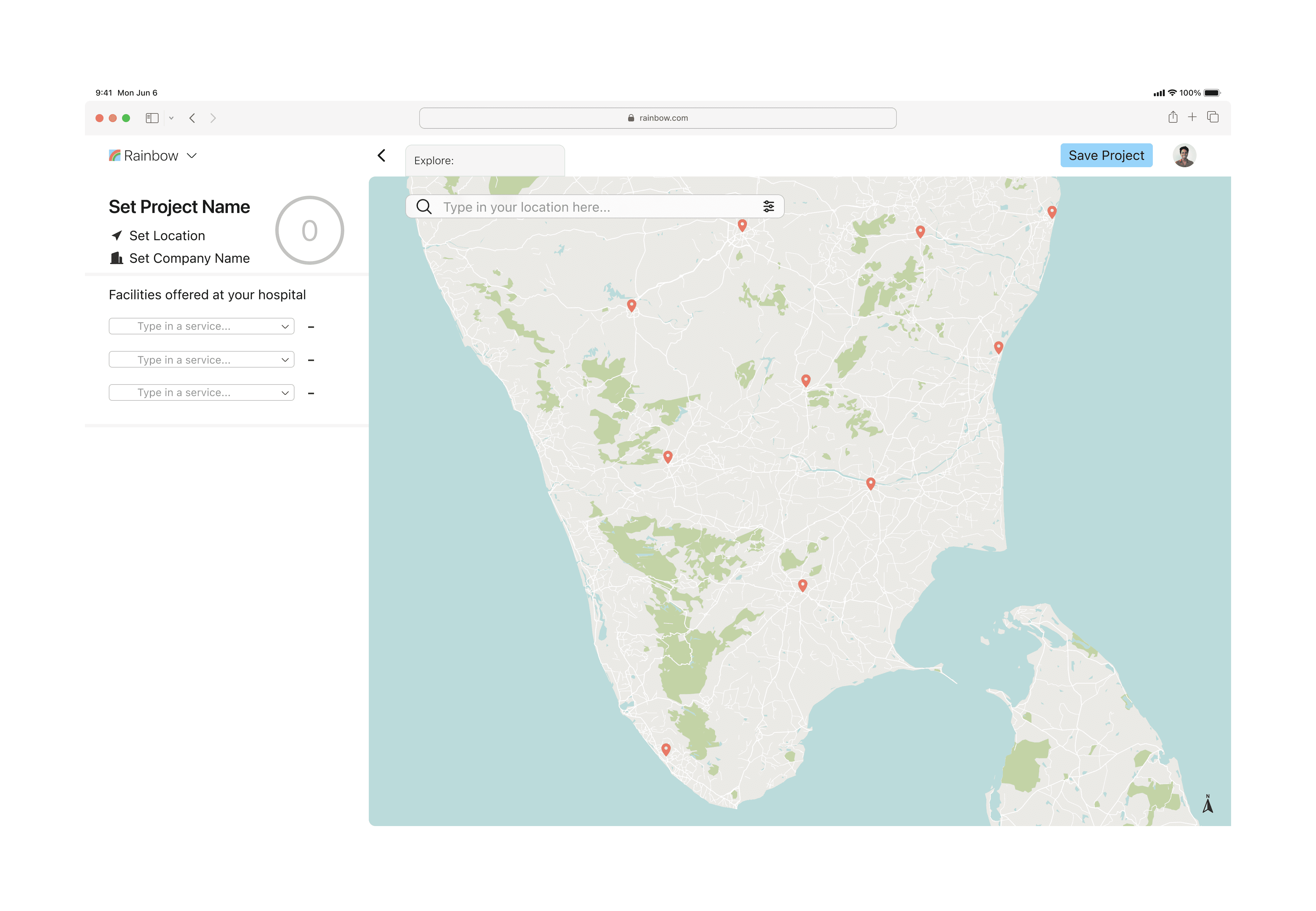Click the back chevron beside Explore
Image resolution: width=1316 pixels, height=911 pixels.
[382, 155]
